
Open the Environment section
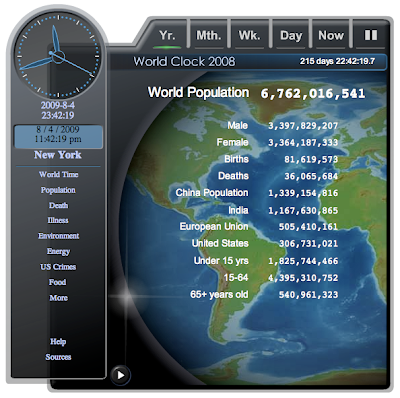(x=58, y=236)
